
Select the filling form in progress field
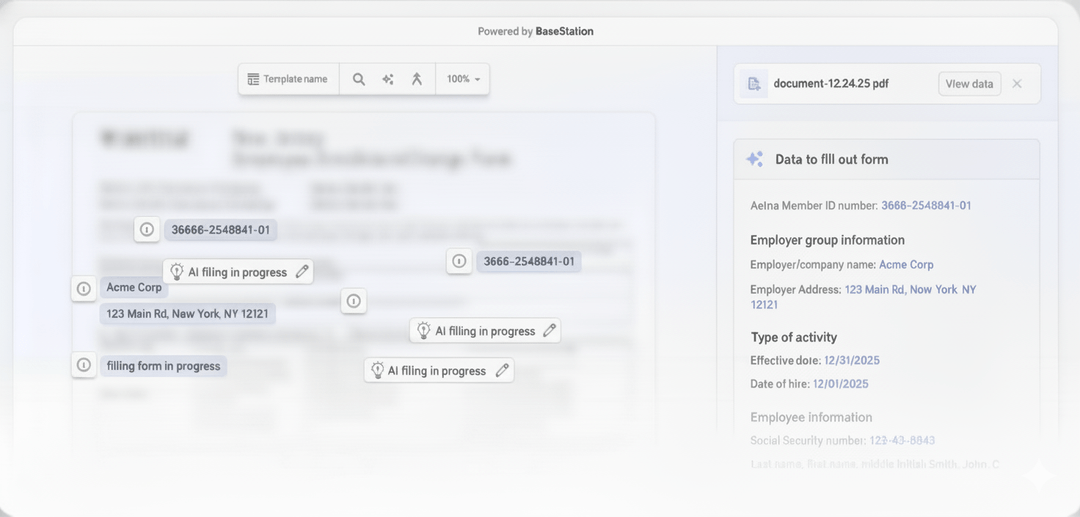click(163, 366)
